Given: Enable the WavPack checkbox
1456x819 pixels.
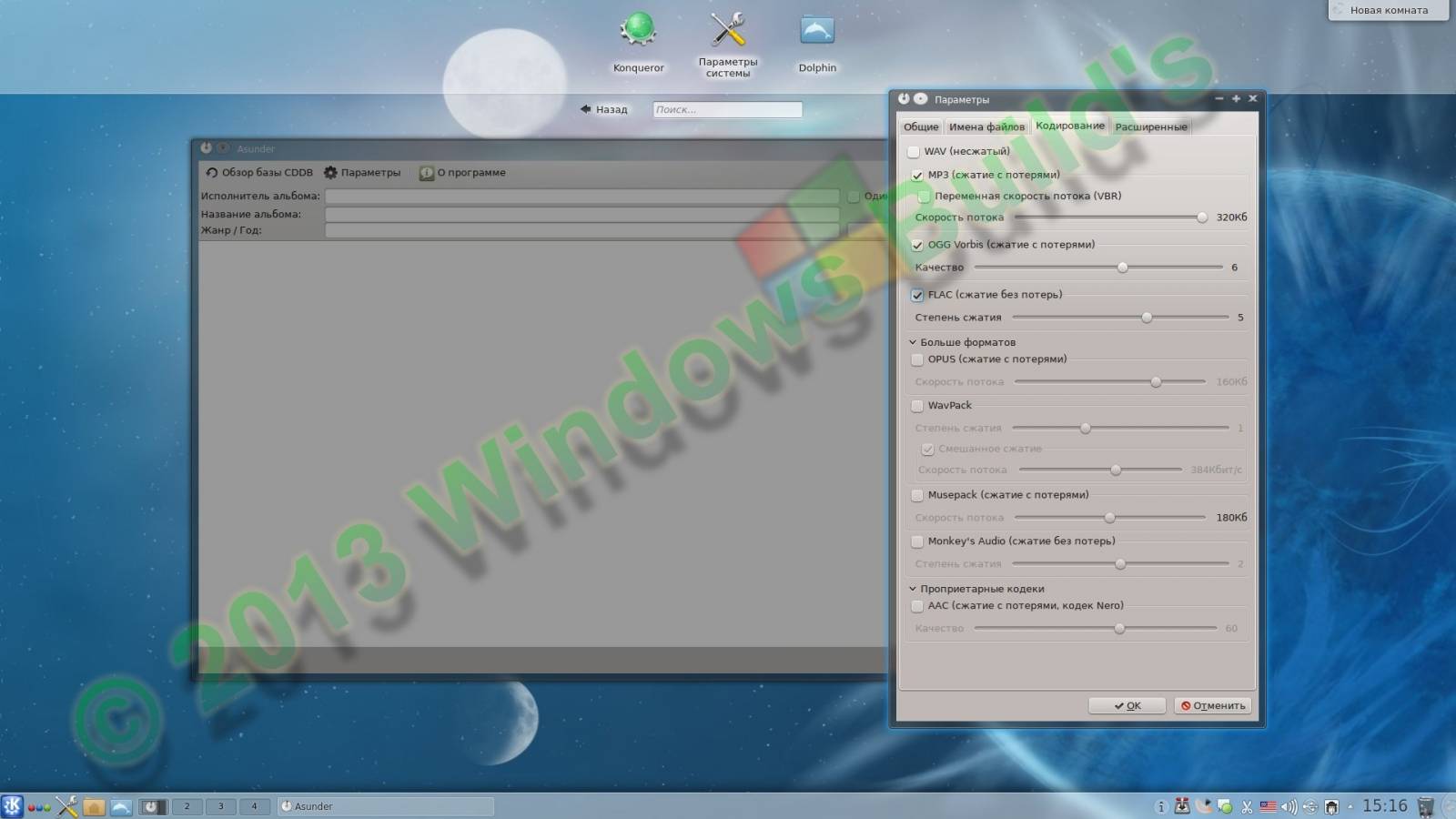Looking at the screenshot, I should [x=917, y=406].
